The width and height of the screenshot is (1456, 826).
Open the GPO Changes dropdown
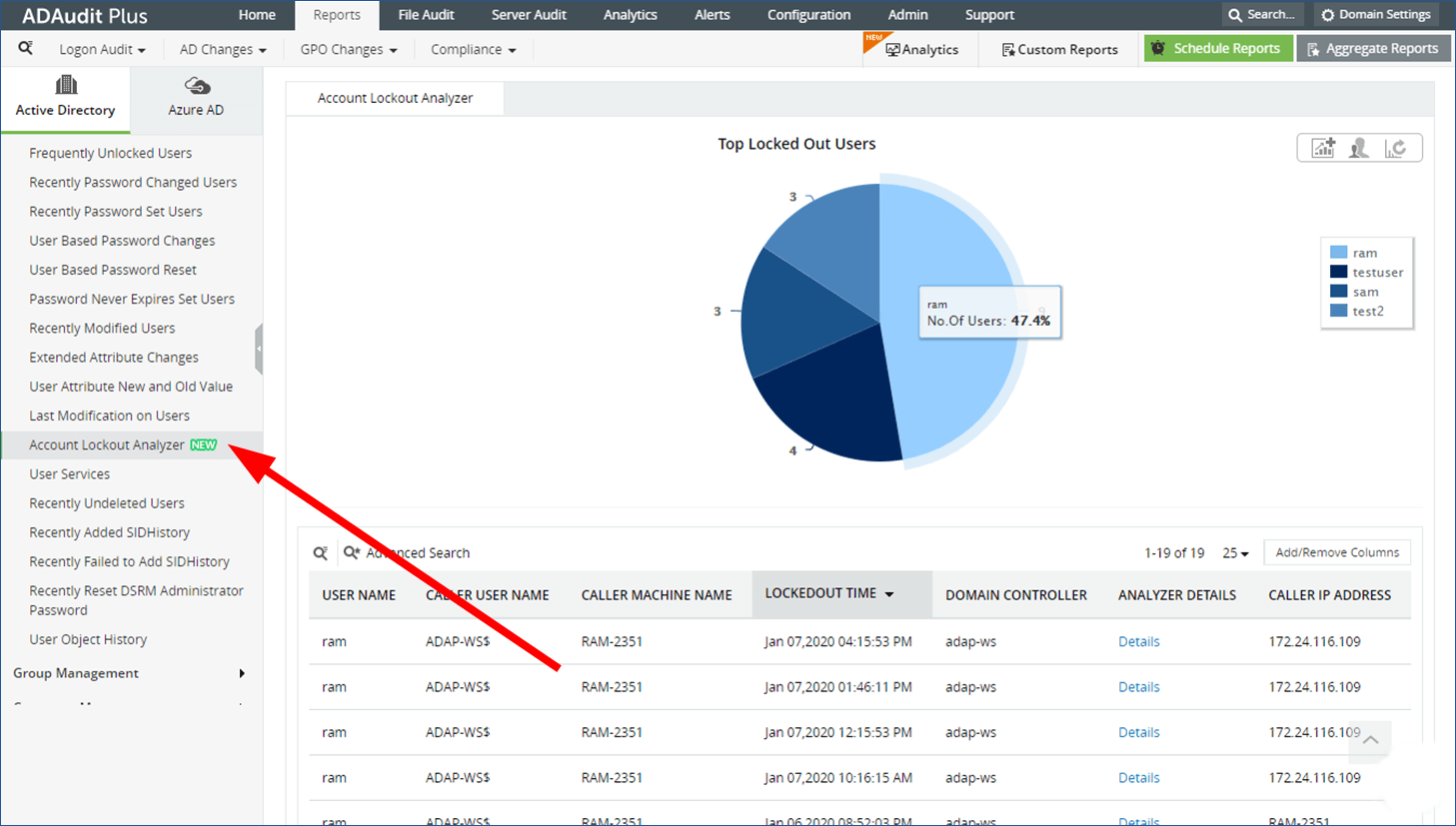(347, 48)
